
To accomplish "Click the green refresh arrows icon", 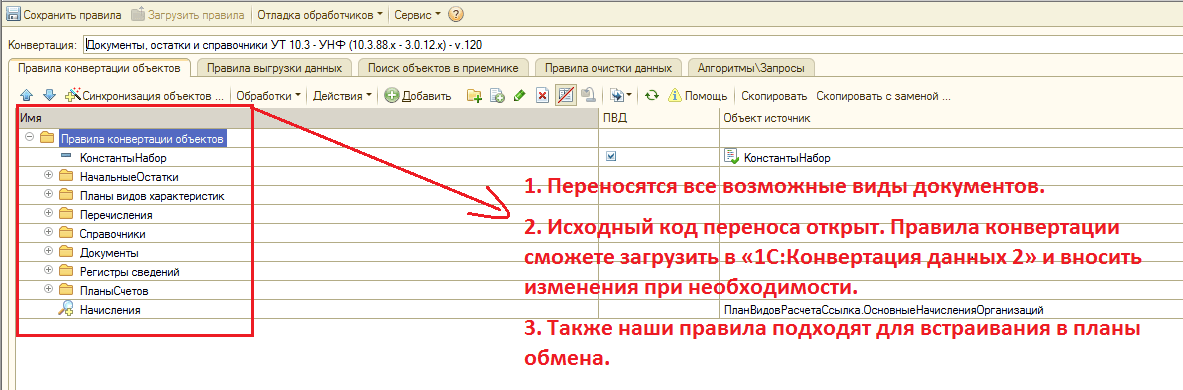I will click(653, 96).
